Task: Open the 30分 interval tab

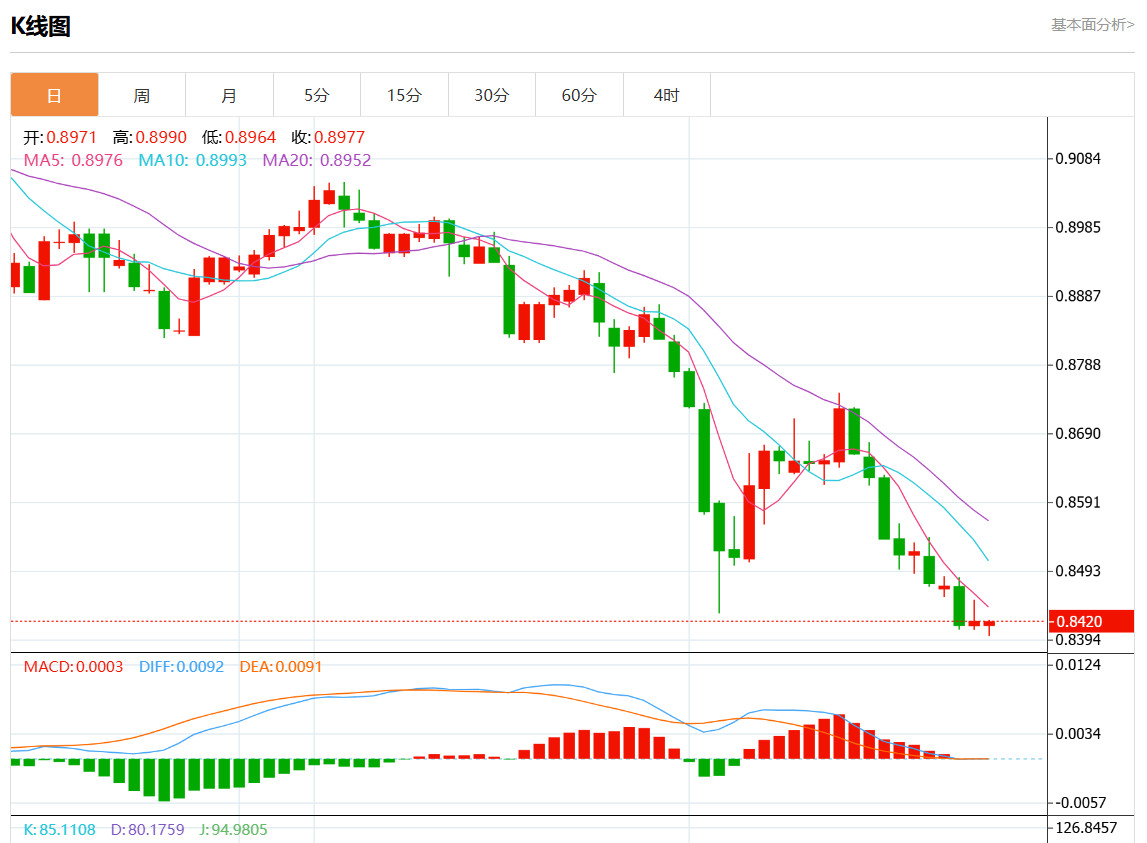Action: point(492,94)
